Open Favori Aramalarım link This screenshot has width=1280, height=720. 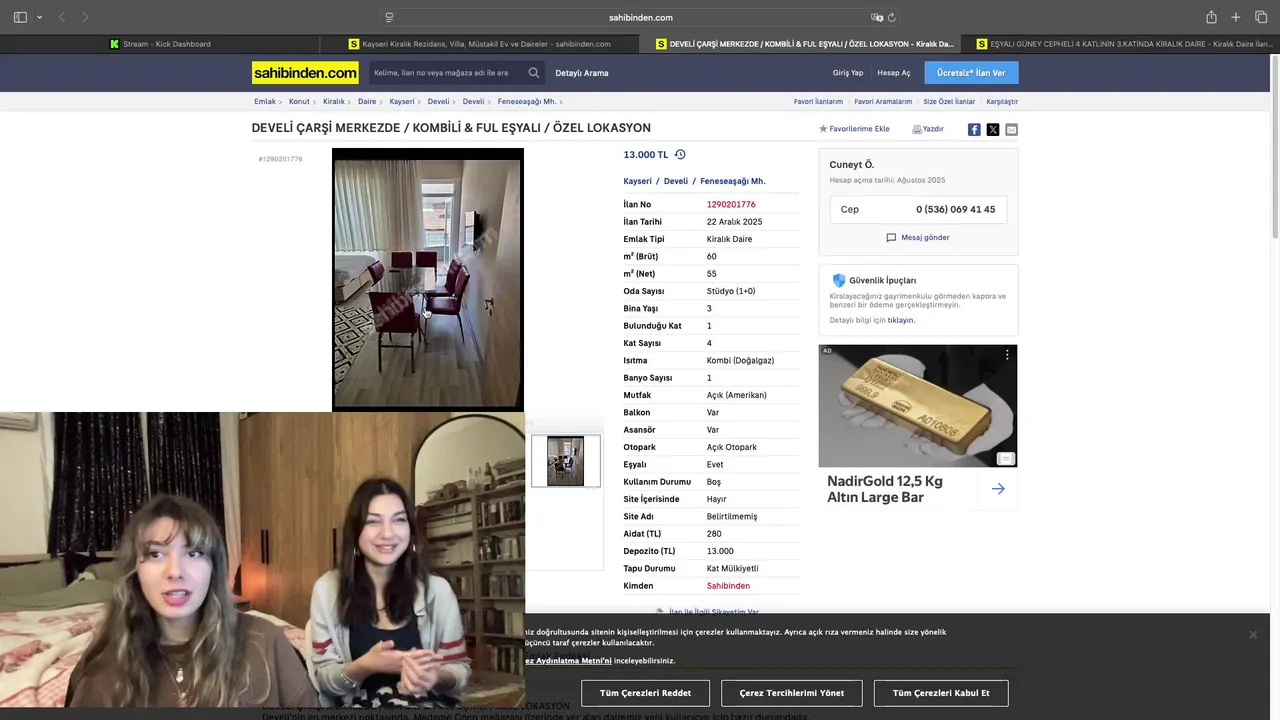click(x=883, y=101)
